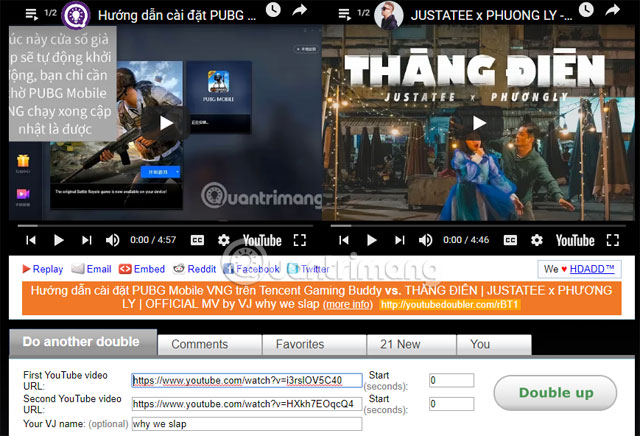Focus the Second YouTube video URL field
Image resolution: width=640 pixels, height=436 pixels.
(x=247, y=404)
